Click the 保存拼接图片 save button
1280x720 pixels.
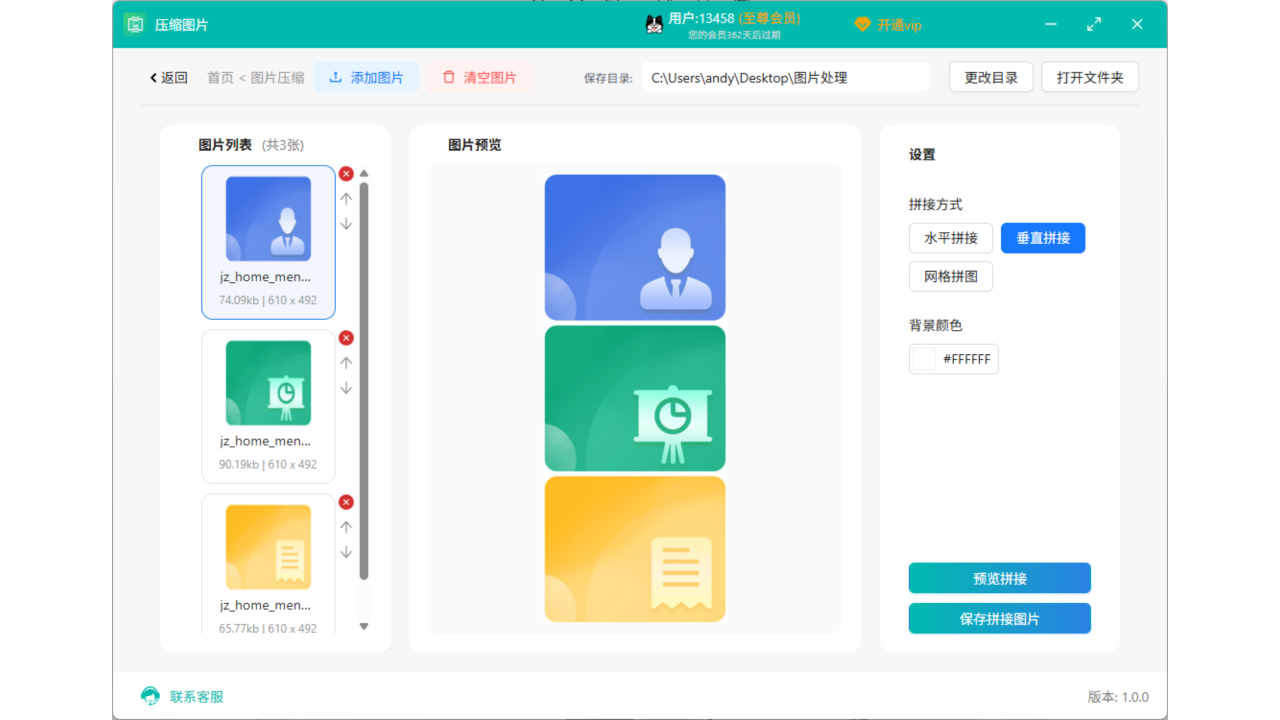pos(999,618)
